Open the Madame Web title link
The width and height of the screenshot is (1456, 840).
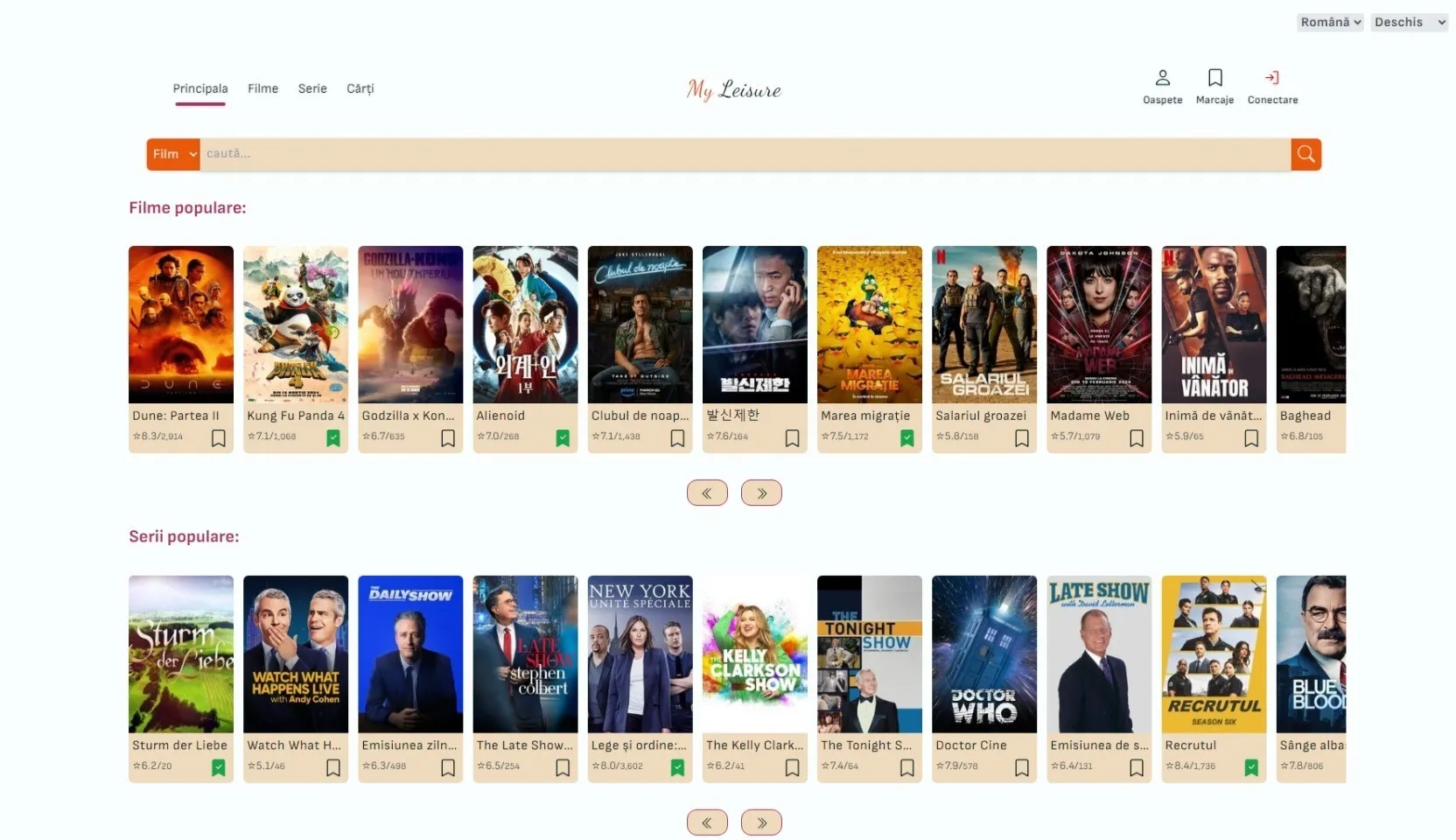coord(1089,416)
